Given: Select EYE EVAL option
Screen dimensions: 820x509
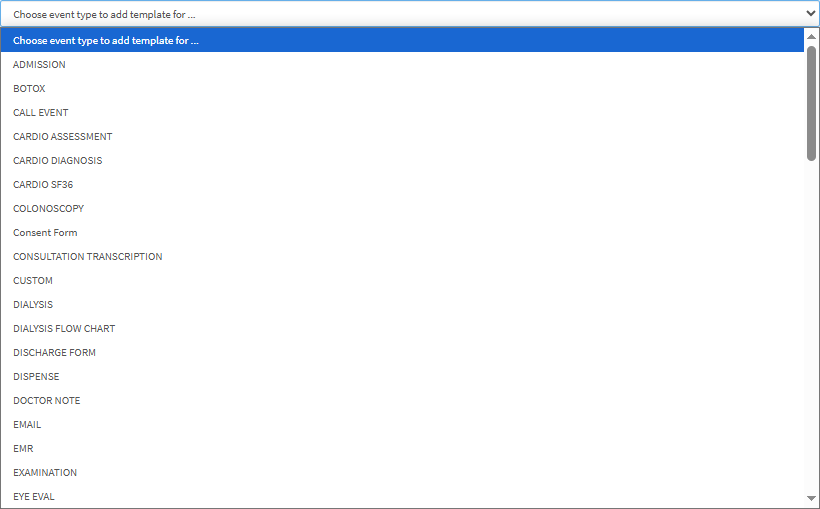Looking at the screenshot, I should tap(402, 496).
